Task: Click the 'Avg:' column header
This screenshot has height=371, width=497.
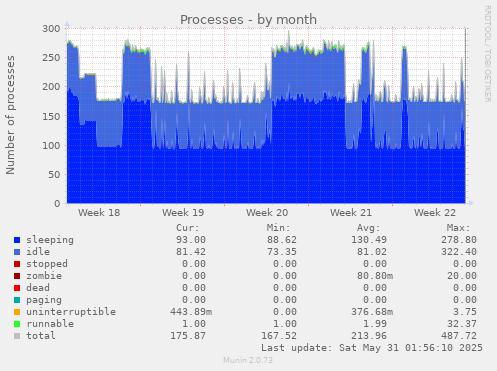Action: [x=368, y=228]
